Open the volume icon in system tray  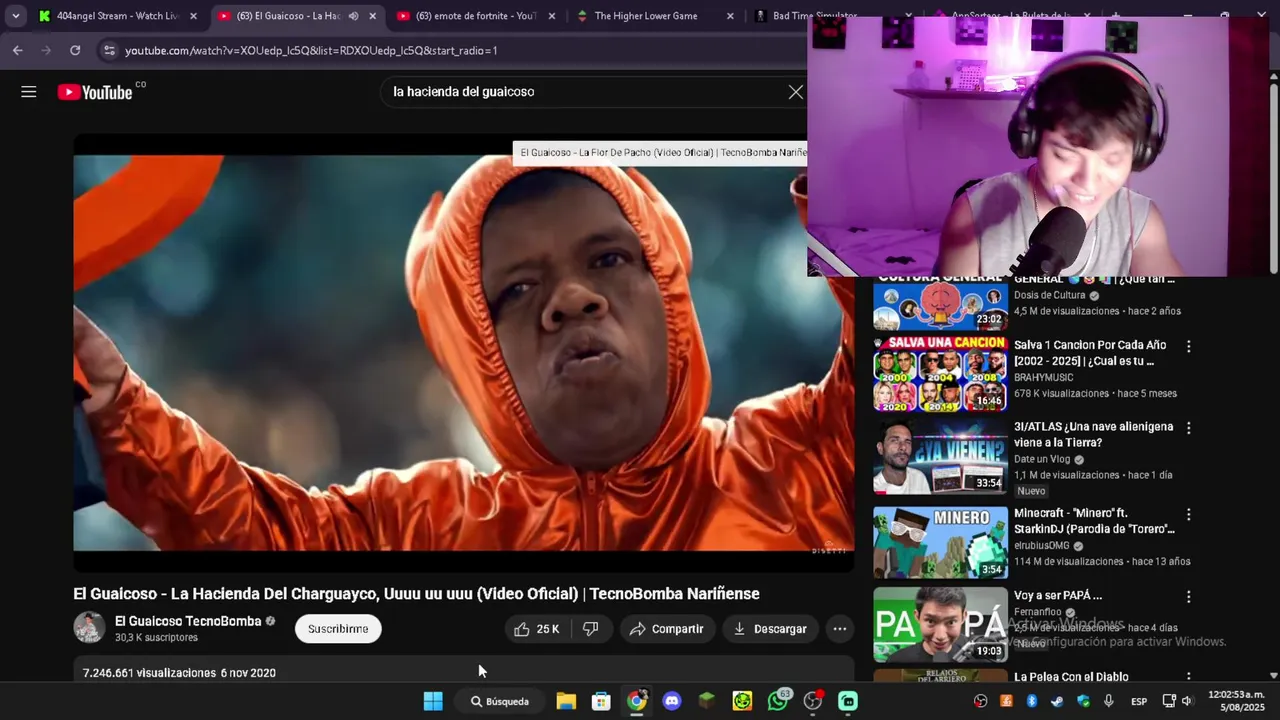[1187, 701]
